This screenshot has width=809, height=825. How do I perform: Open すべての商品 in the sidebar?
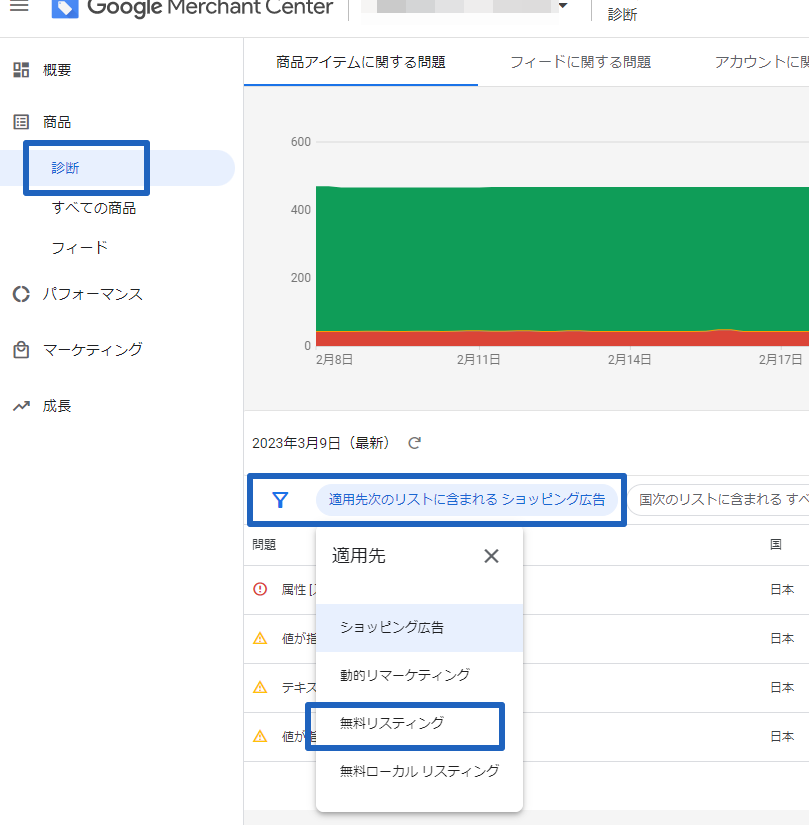[94, 208]
